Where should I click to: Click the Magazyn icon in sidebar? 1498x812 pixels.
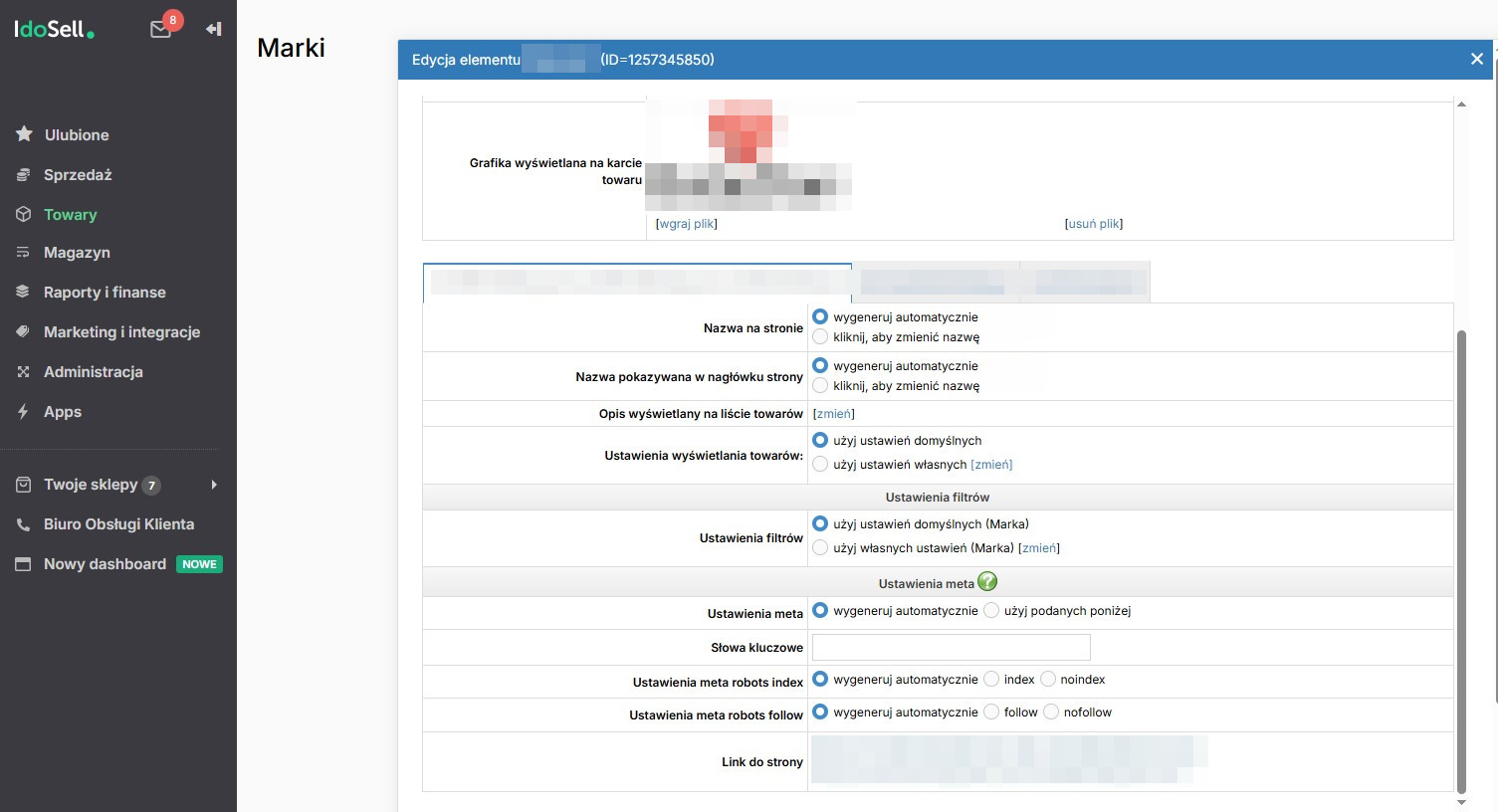[23, 253]
